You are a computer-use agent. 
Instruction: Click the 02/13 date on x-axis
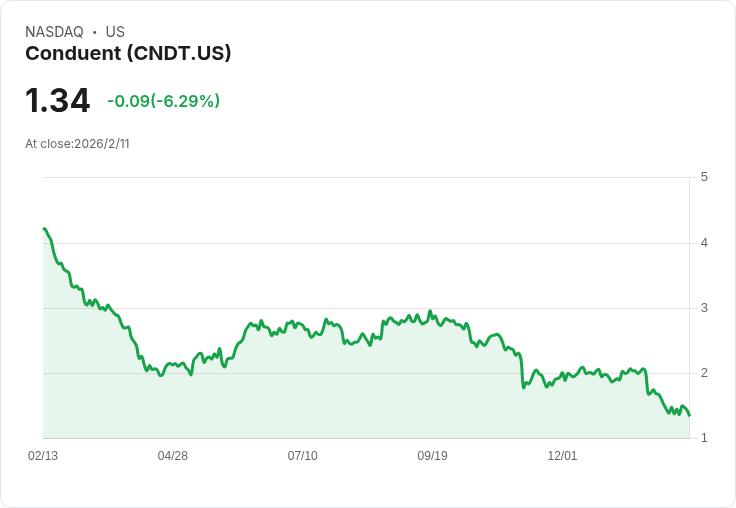tap(43, 456)
